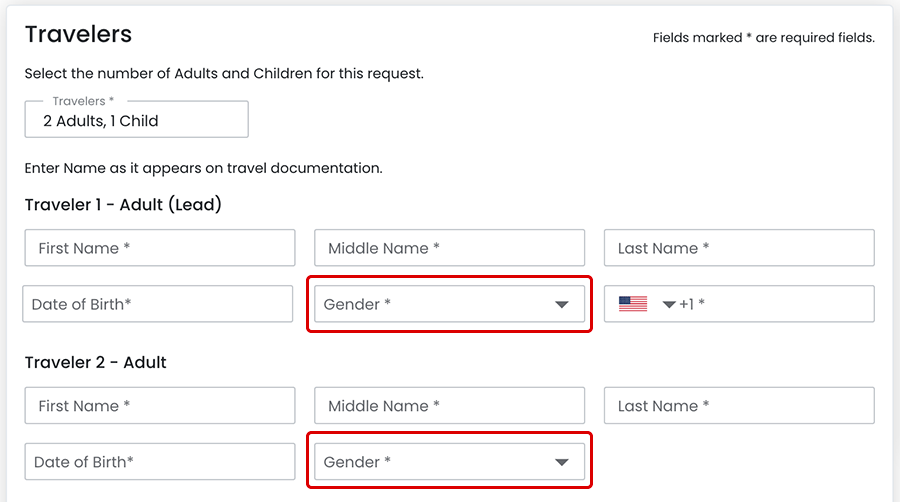This screenshot has width=900, height=502.
Task: Focus the Traveler 1 First Name field
Action: pyautogui.click(x=160, y=248)
